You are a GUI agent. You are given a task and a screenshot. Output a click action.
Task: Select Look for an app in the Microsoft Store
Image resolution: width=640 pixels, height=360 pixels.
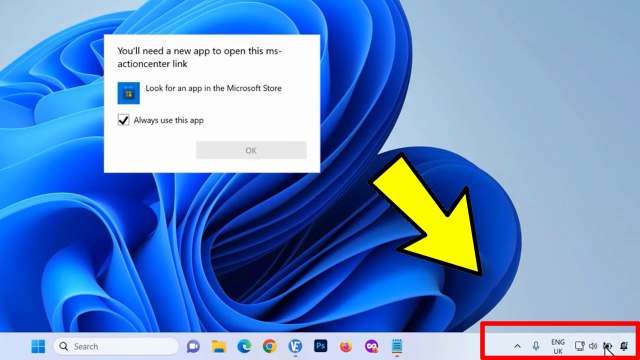[213, 88]
